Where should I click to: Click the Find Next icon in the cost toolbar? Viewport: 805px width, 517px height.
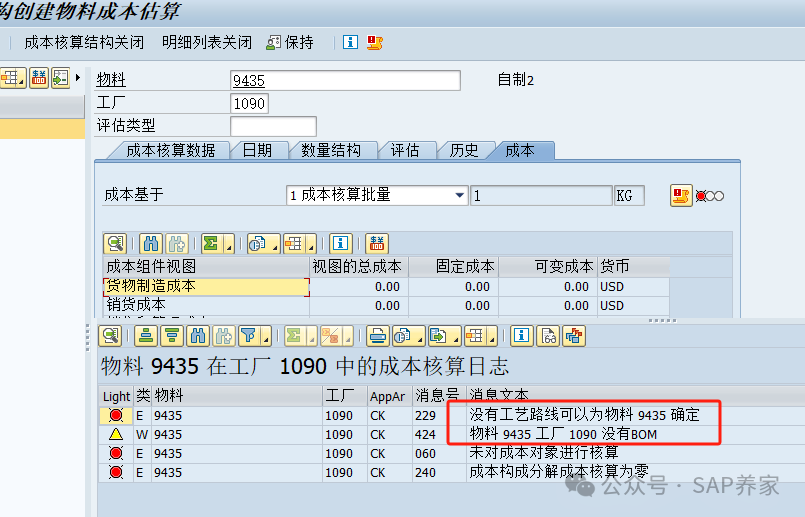click(x=177, y=243)
